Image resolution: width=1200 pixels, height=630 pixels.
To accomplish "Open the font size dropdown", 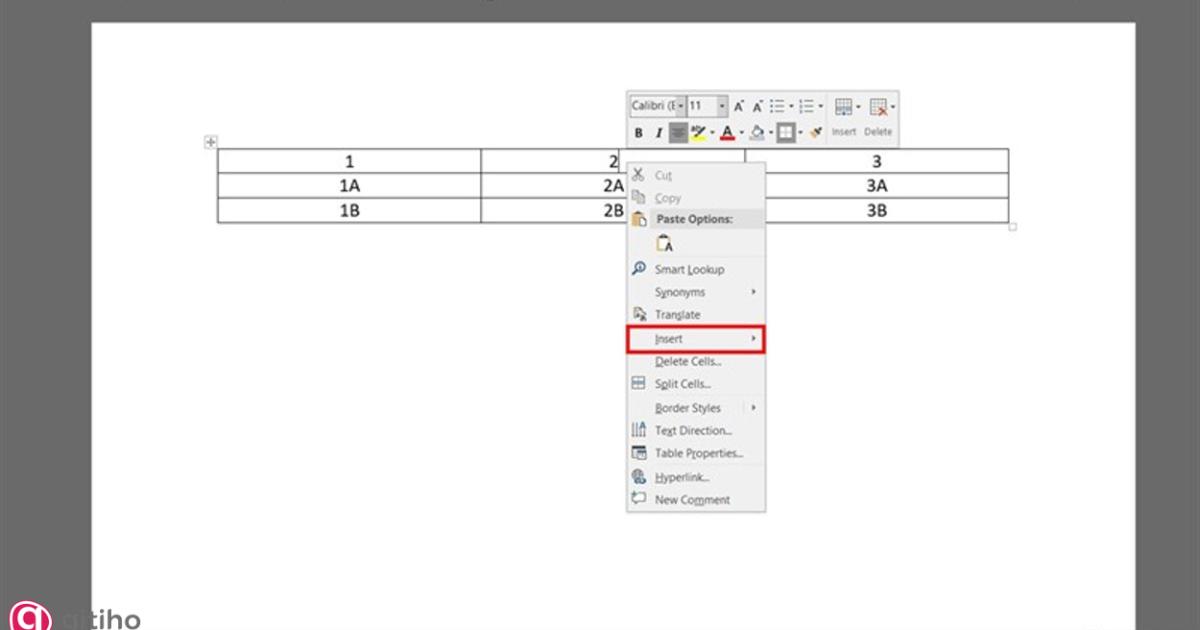I will point(722,106).
